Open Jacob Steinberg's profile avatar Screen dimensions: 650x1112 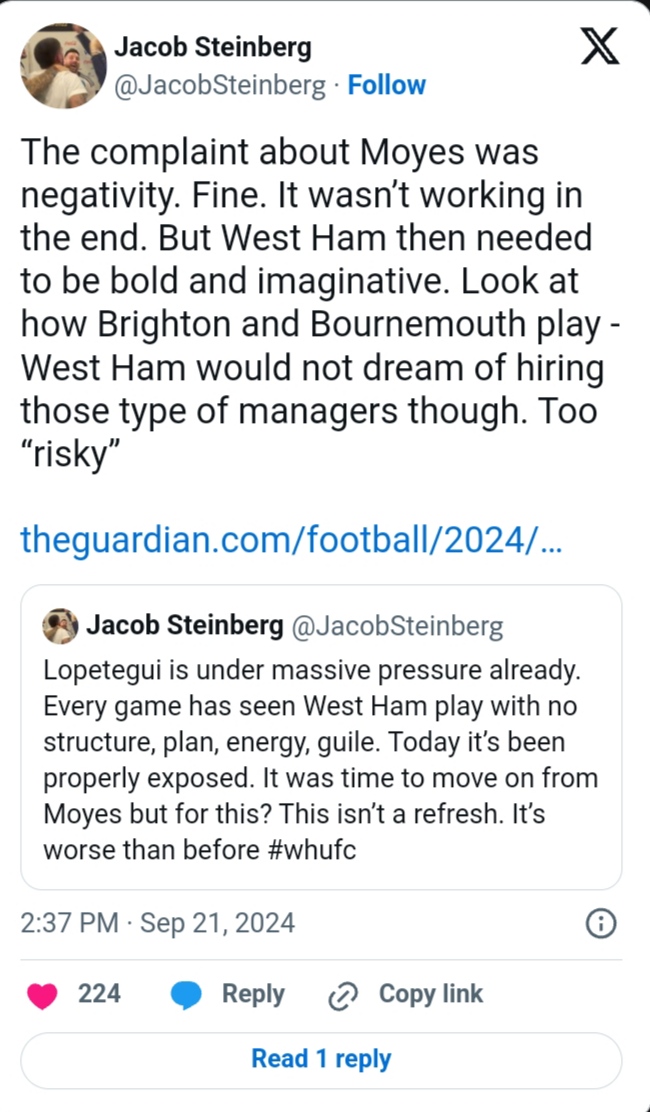pos(63,65)
